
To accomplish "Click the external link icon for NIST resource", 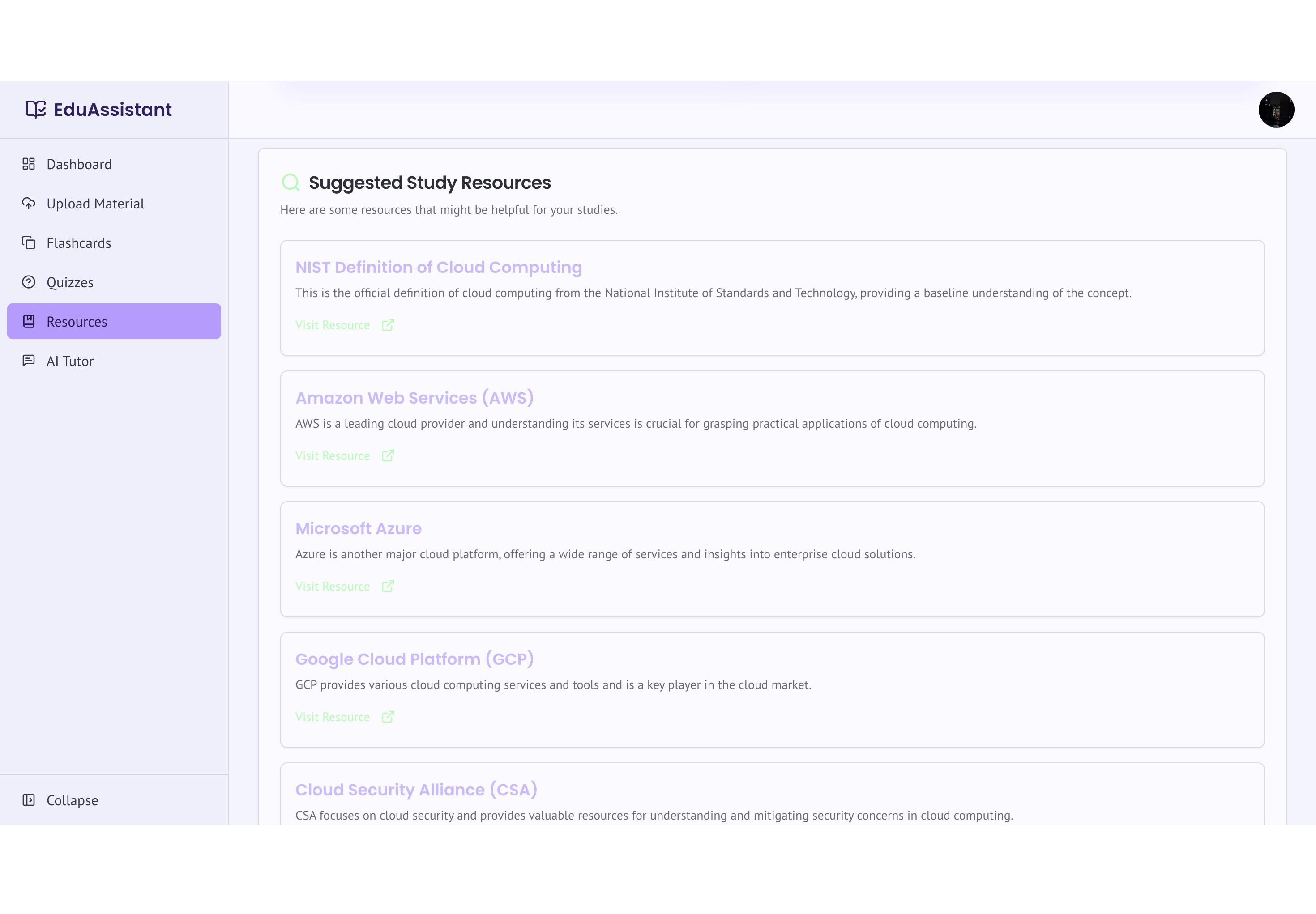I will (x=388, y=325).
